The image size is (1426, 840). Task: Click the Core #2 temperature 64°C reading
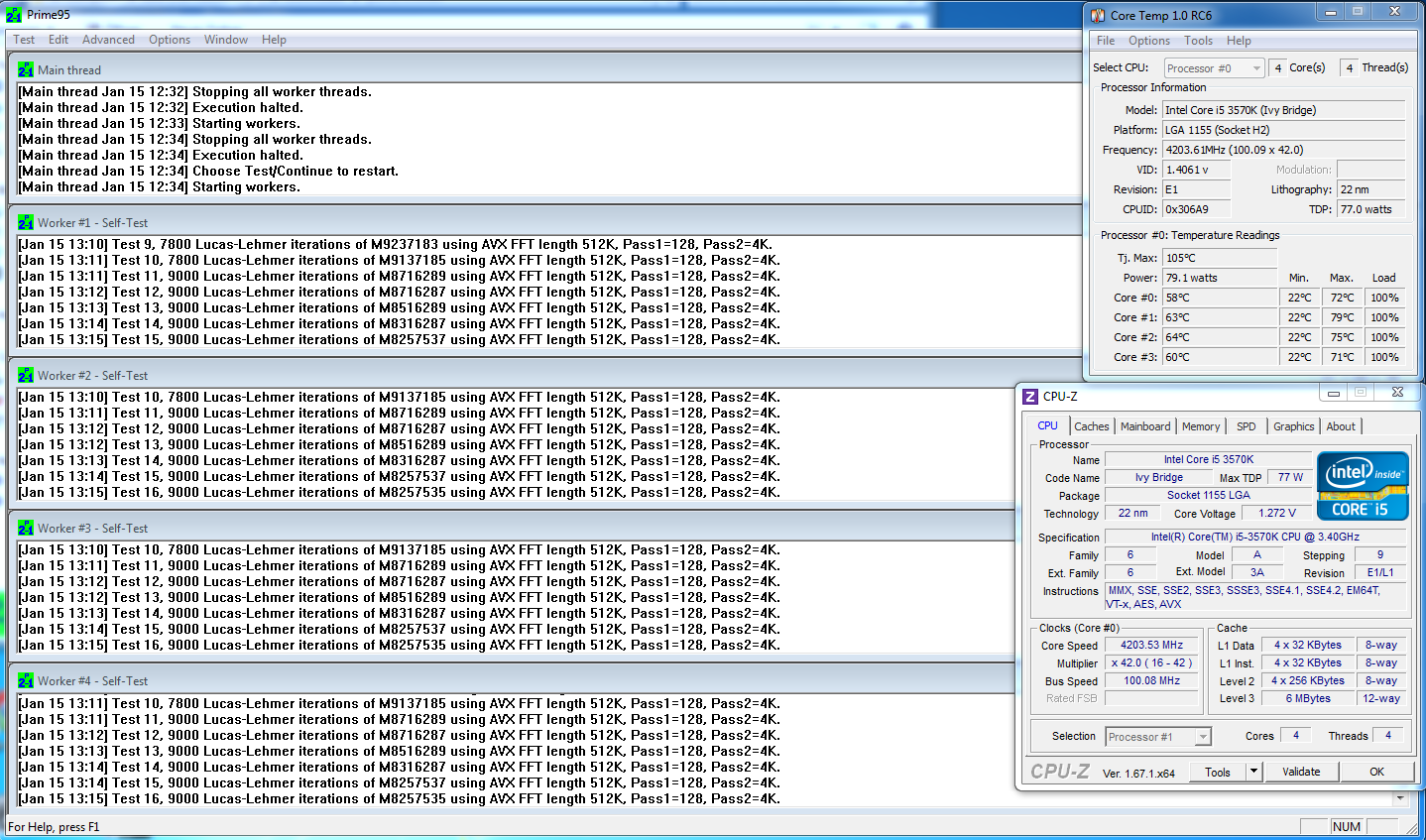point(1221,337)
